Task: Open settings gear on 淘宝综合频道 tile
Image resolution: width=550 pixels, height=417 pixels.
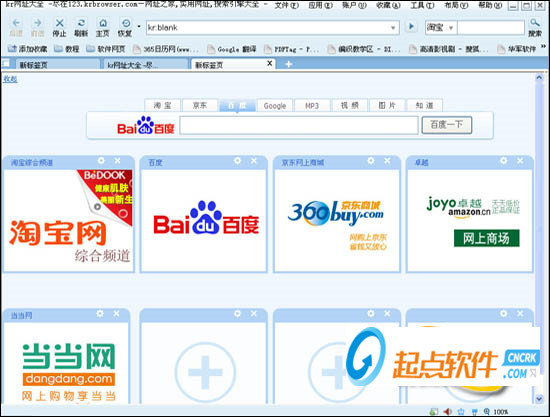Action: 101,161
